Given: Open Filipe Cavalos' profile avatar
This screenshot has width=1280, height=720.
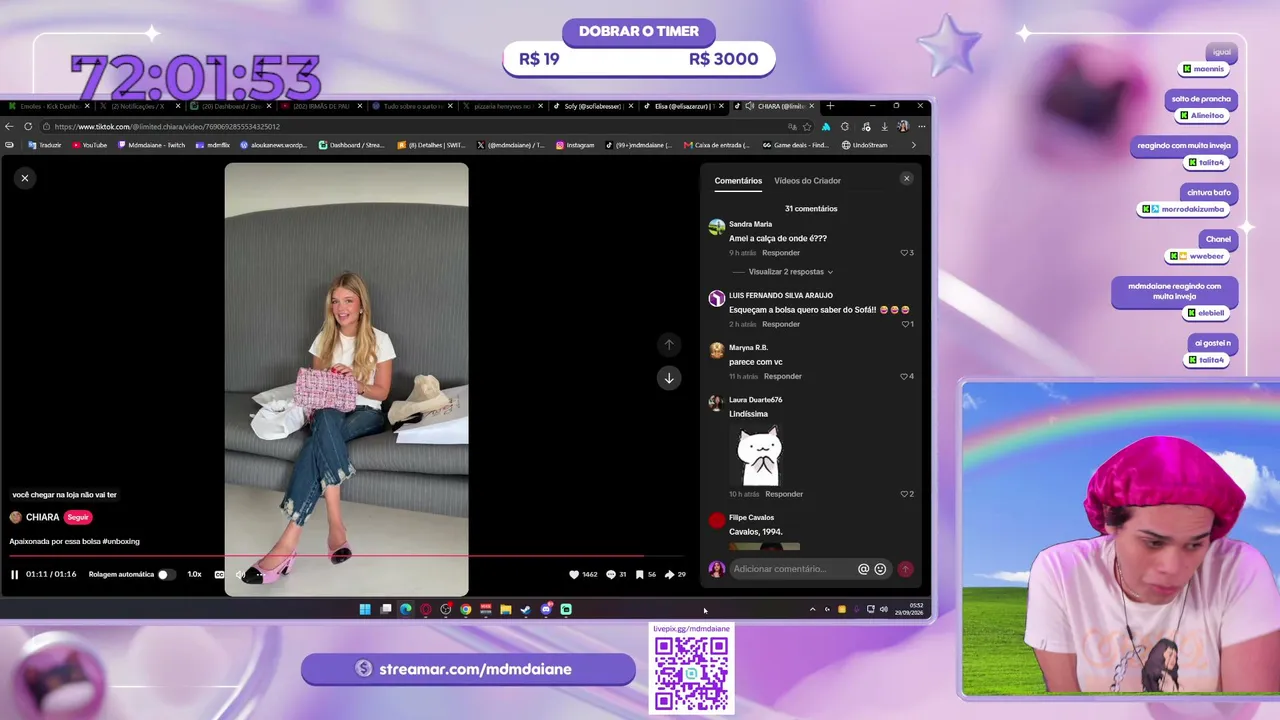Looking at the screenshot, I should (x=716, y=520).
